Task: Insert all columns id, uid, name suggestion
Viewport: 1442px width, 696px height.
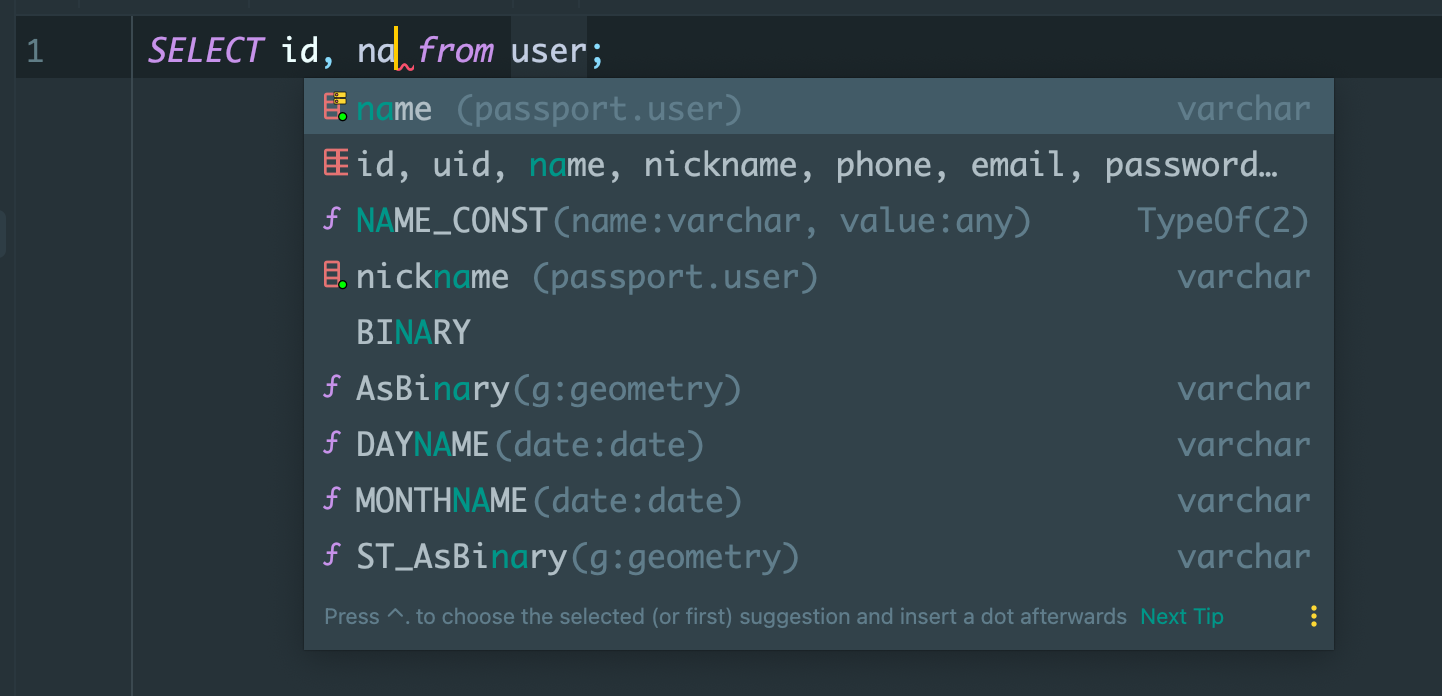Action: [x=819, y=163]
